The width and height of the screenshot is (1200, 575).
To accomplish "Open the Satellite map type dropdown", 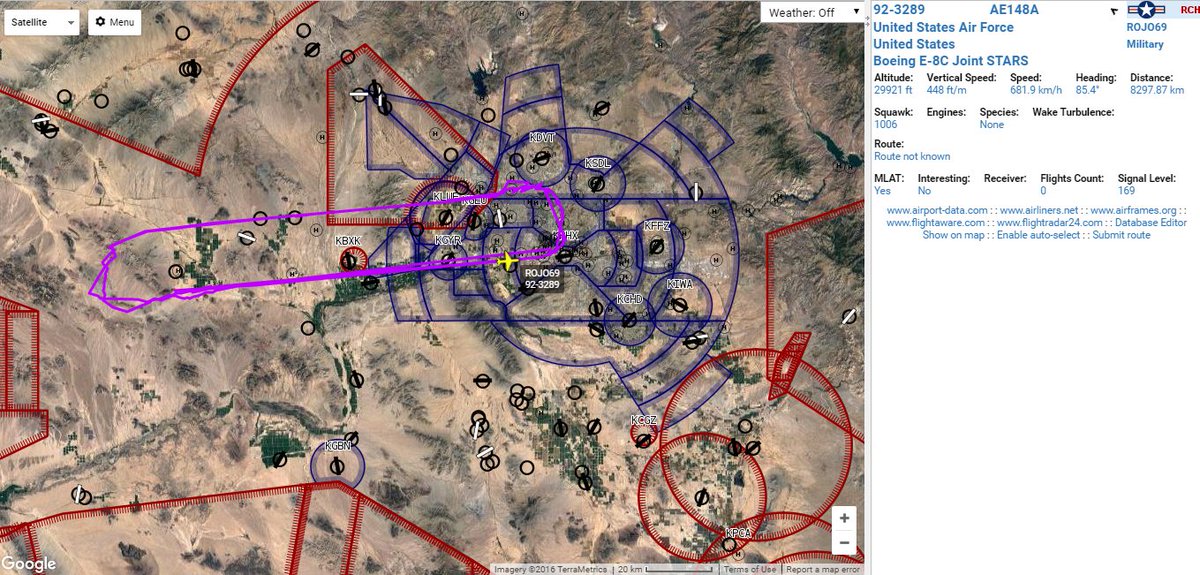I will tap(40, 22).
